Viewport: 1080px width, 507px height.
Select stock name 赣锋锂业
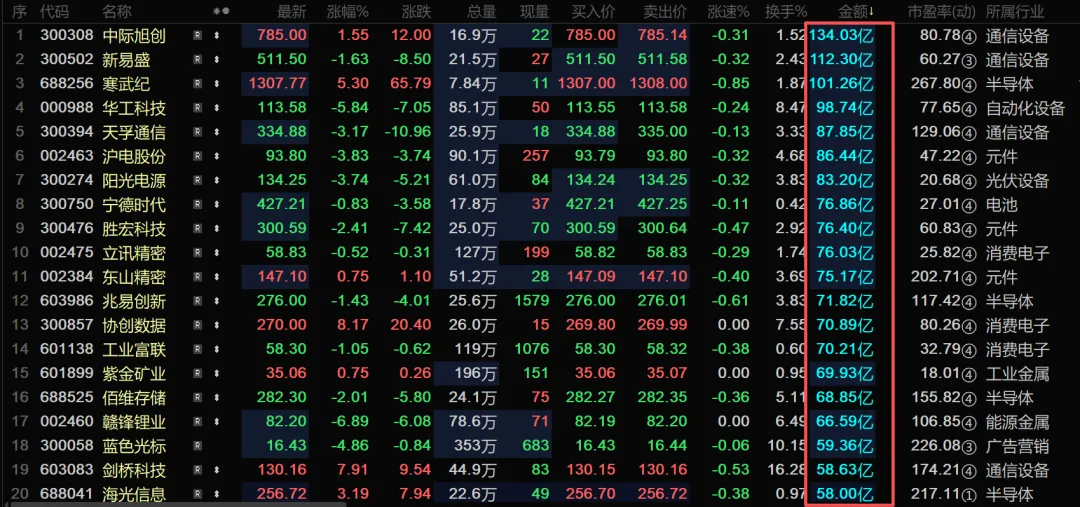click(x=134, y=422)
